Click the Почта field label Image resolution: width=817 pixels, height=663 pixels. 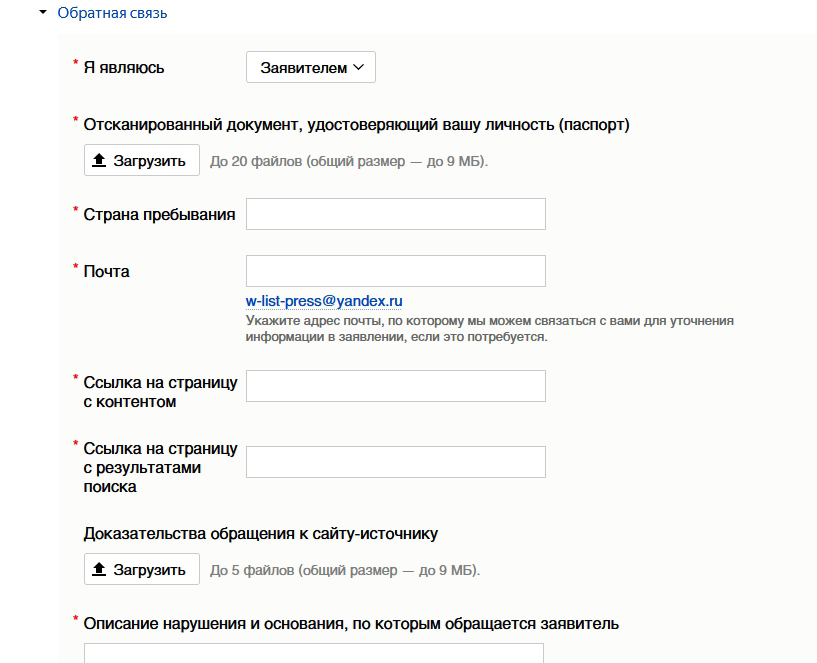click(107, 271)
